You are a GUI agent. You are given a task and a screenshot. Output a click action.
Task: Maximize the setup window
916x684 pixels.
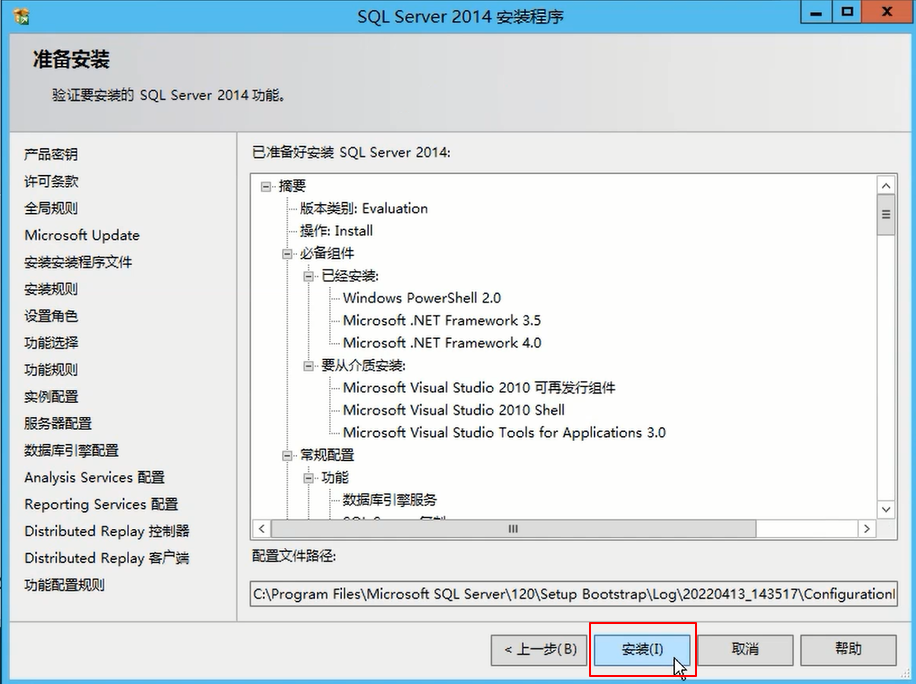pyautogui.click(x=847, y=12)
